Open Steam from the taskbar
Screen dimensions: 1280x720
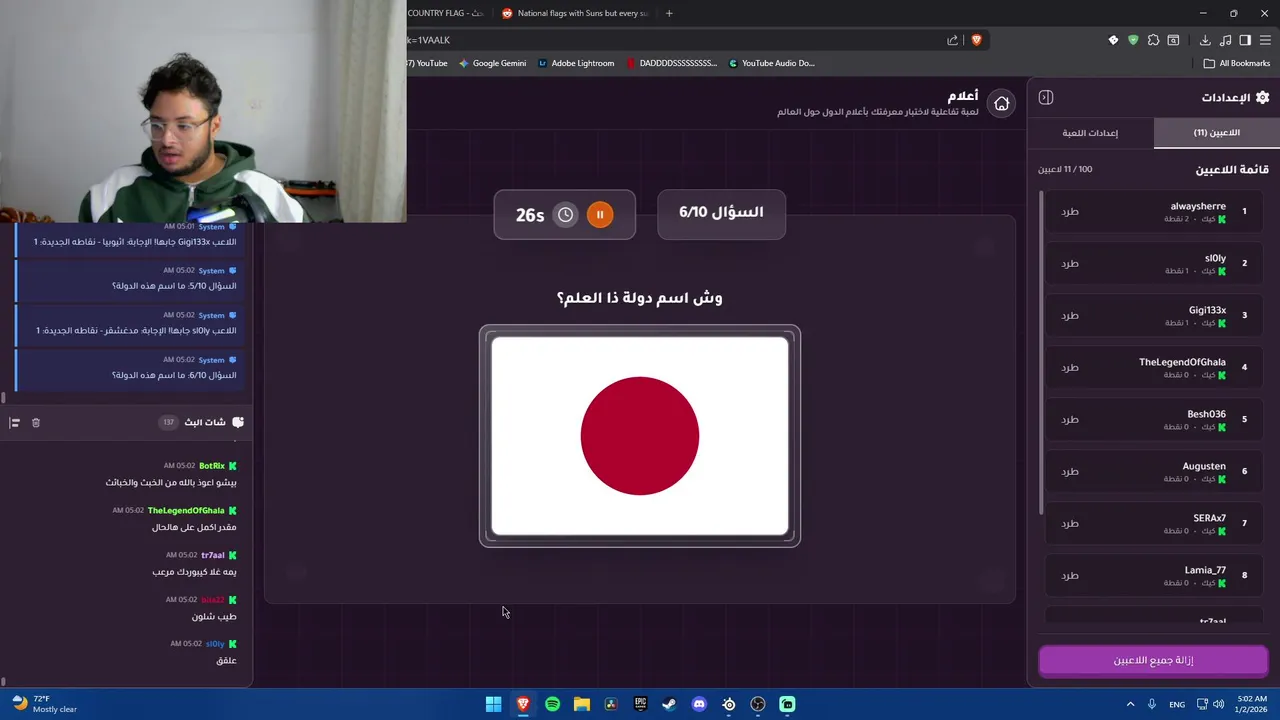tap(669, 704)
